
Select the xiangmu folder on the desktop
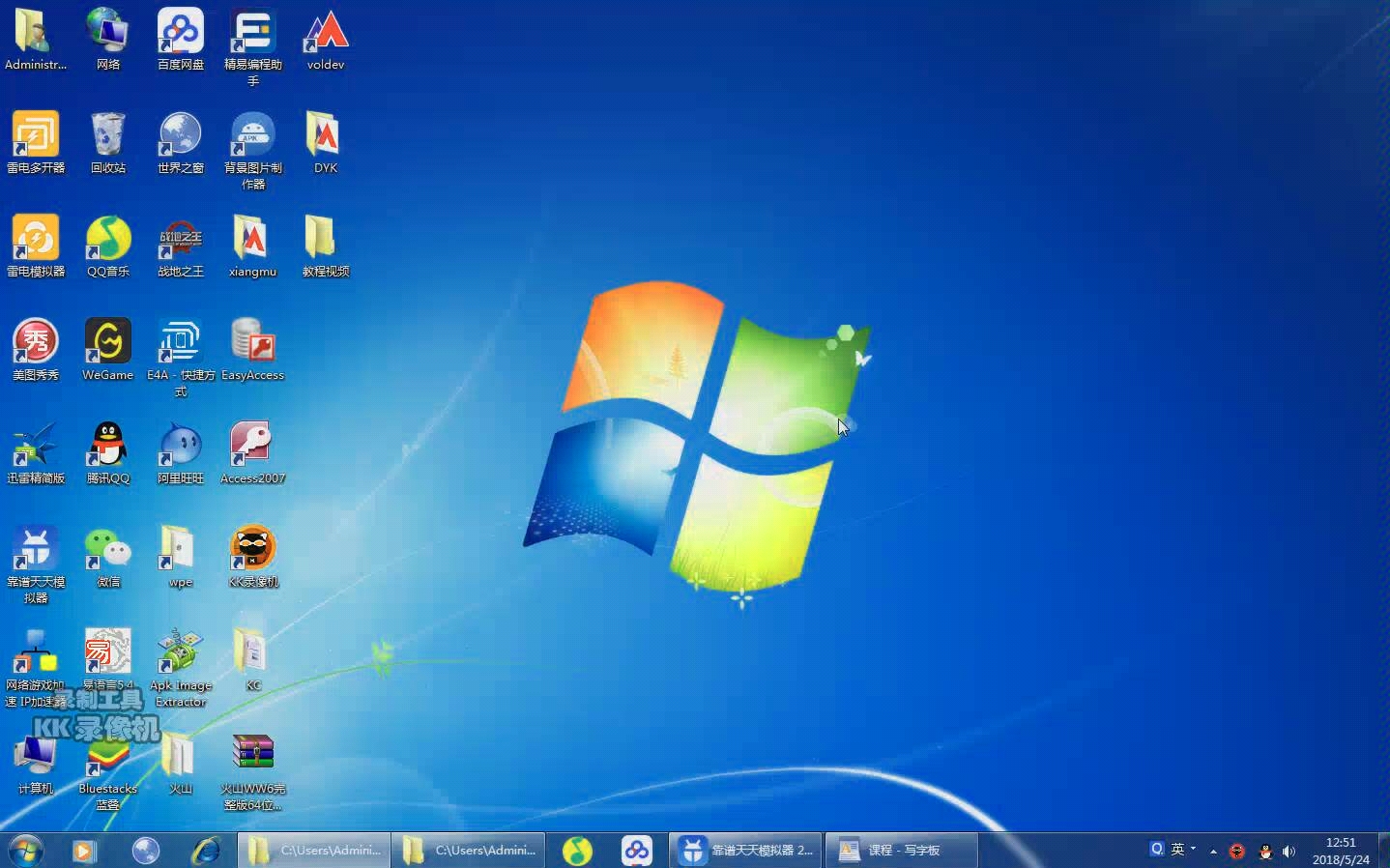click(x=253, y=246)
